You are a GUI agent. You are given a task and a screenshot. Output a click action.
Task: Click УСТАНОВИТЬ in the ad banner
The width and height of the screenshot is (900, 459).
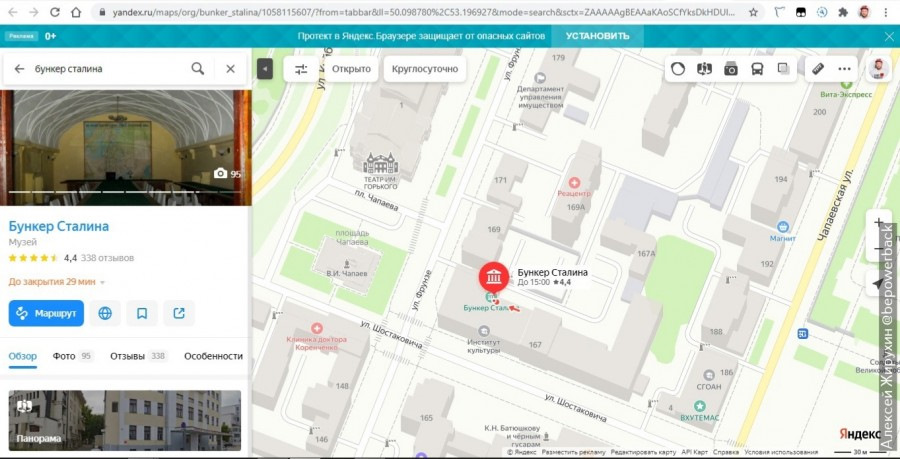597,36
